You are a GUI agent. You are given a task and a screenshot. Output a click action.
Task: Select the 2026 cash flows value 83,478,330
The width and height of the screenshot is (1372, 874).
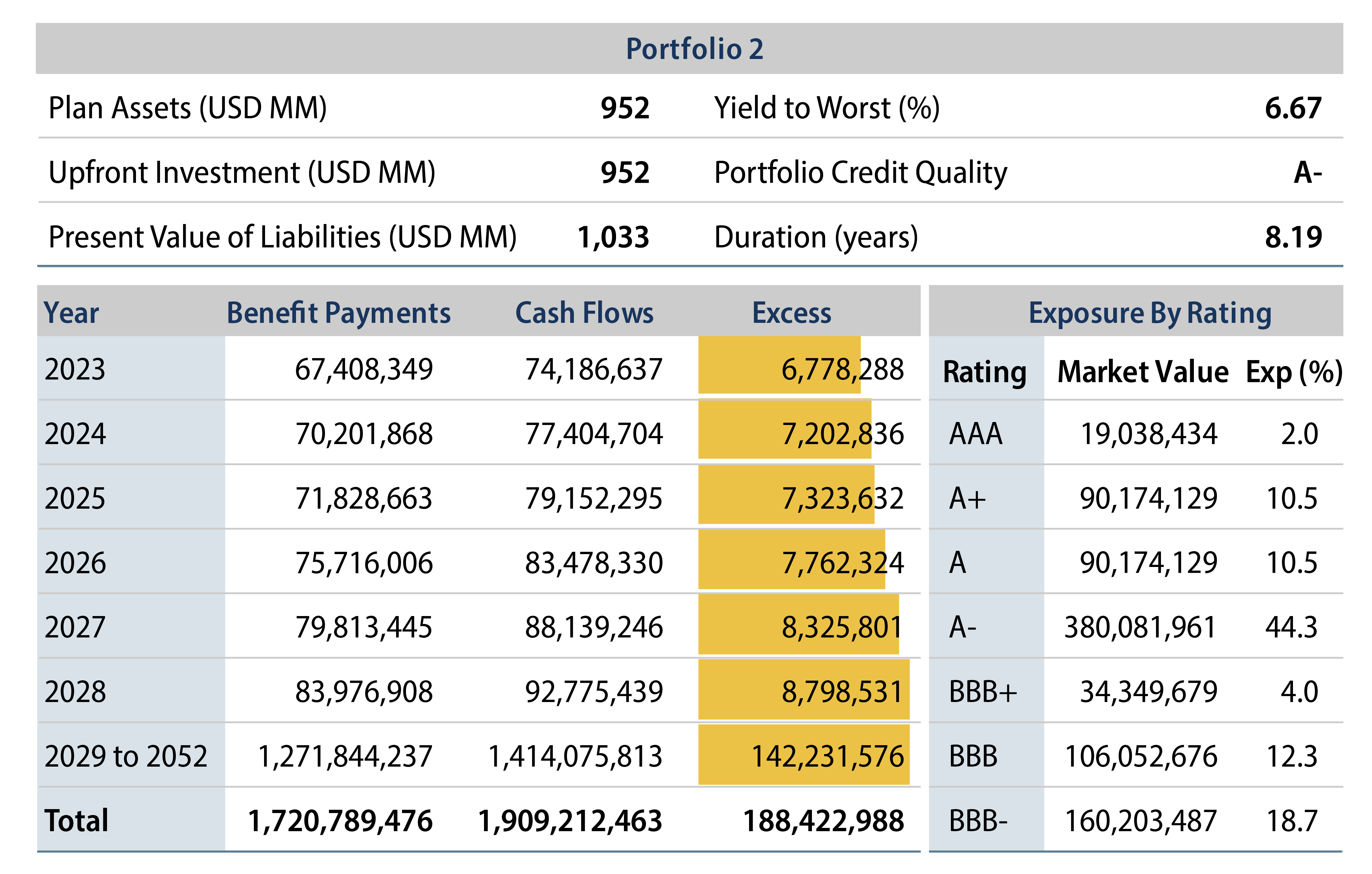(x=594, y=563)
